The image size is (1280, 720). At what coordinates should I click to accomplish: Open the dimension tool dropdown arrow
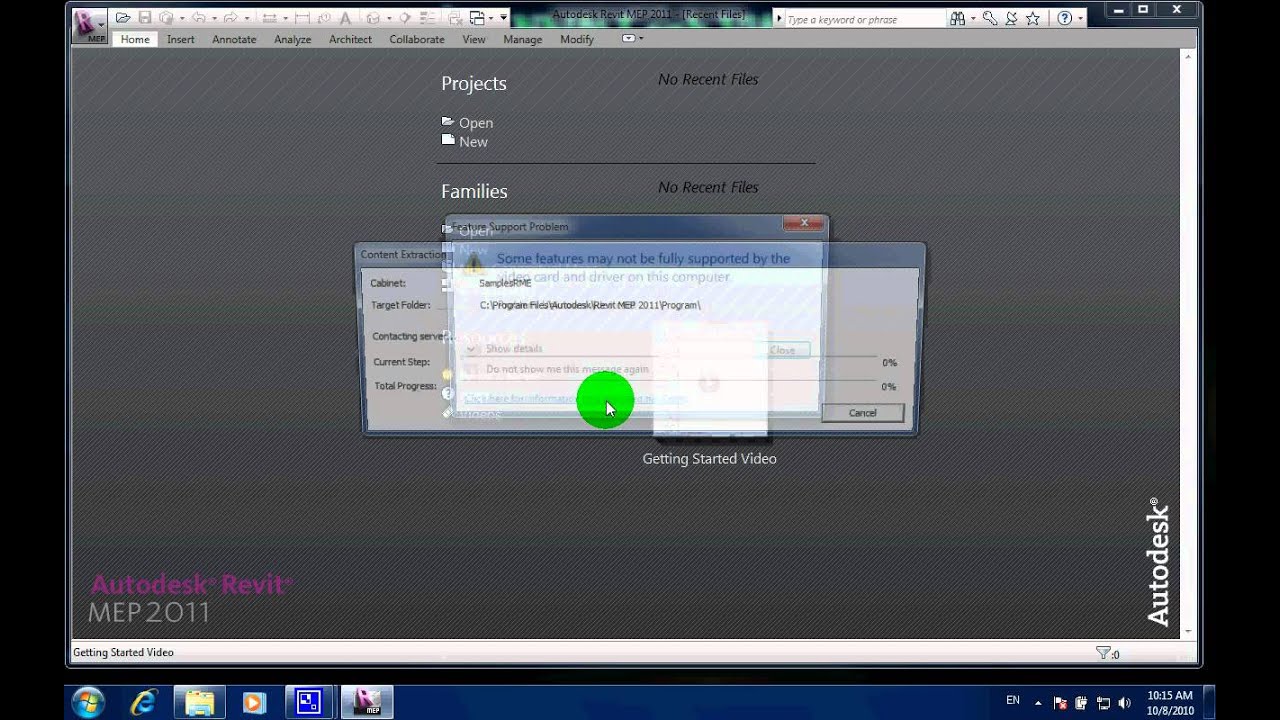pyautogui.click(x=286, y=18)
